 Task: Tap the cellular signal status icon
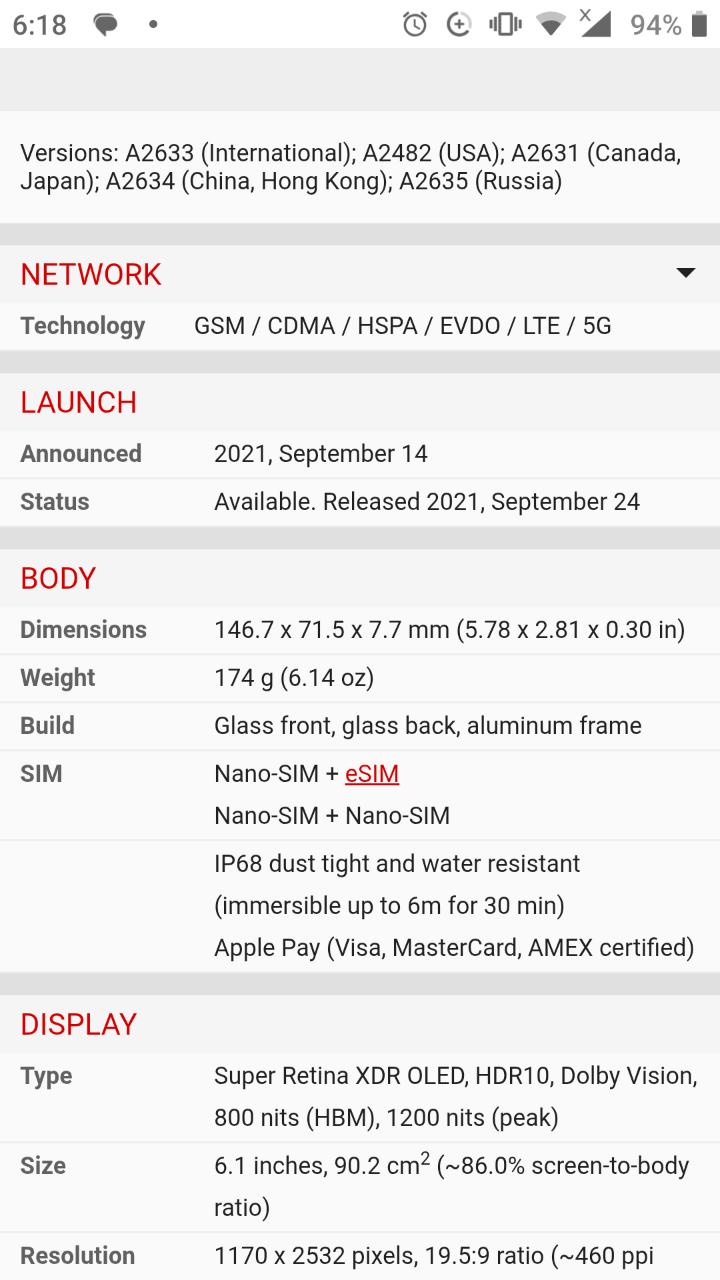pos(595,24)
